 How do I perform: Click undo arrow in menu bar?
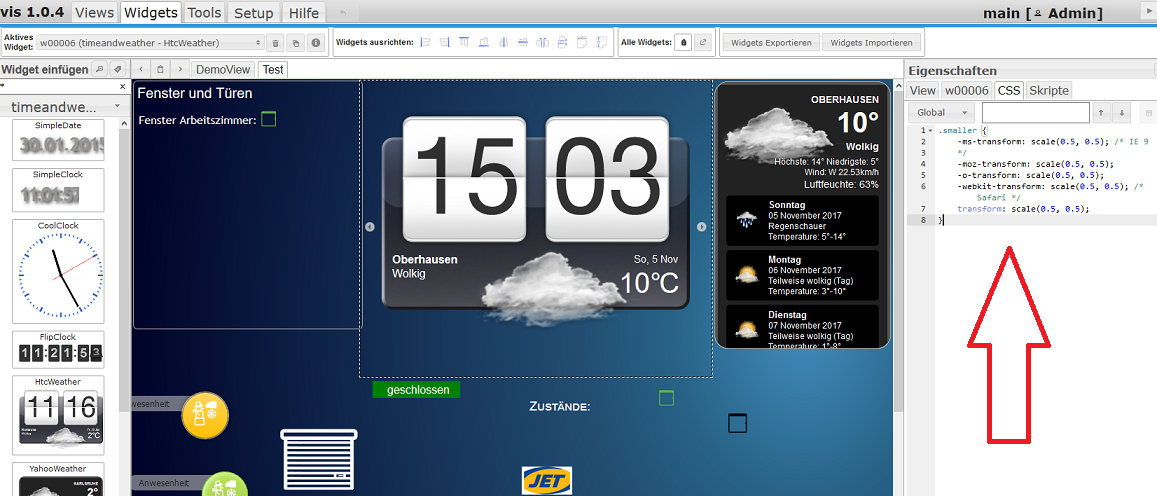pos(345,13)
